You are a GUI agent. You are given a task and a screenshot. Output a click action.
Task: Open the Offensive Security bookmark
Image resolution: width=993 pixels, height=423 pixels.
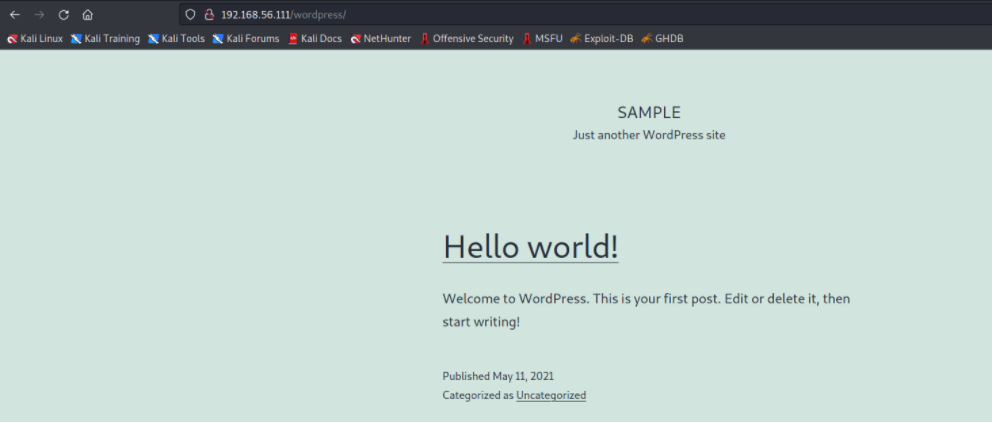click(x=467, y=39)
